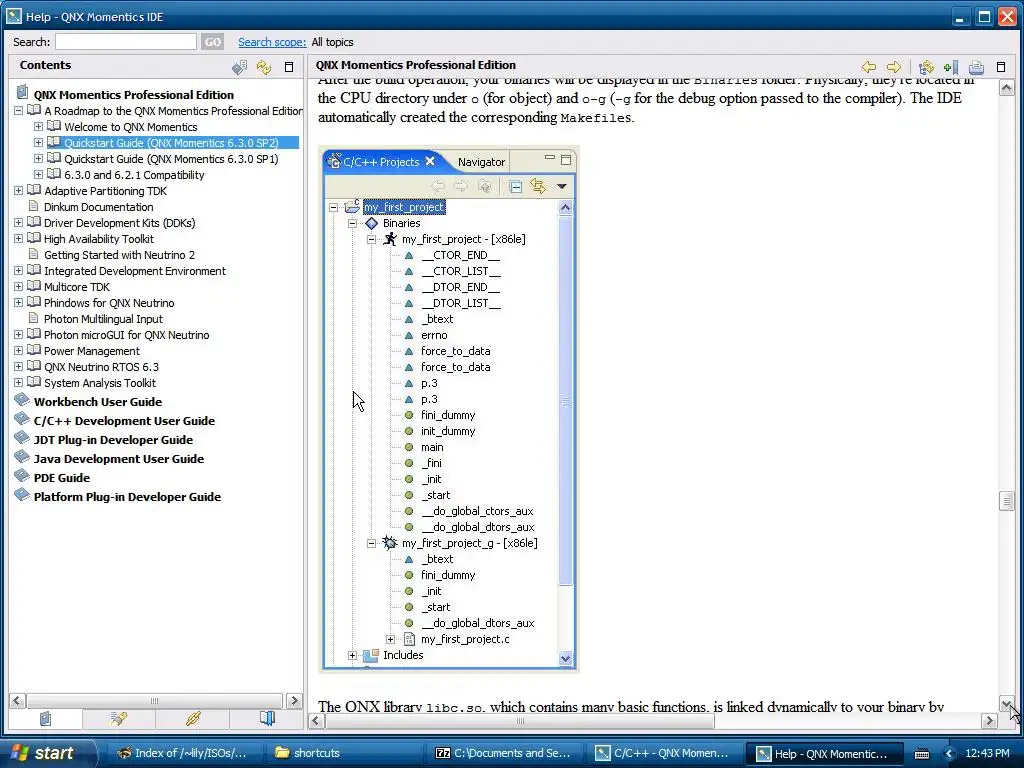Click the content horizontal scroll-right arrow

coord(989,720)
